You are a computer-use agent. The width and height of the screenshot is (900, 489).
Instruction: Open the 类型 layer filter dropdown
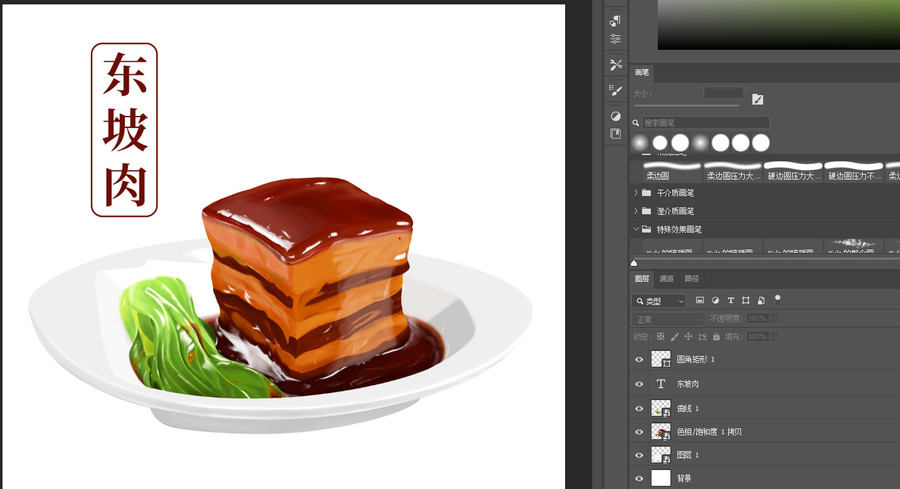pyautogui.click(x=659, y=301)
